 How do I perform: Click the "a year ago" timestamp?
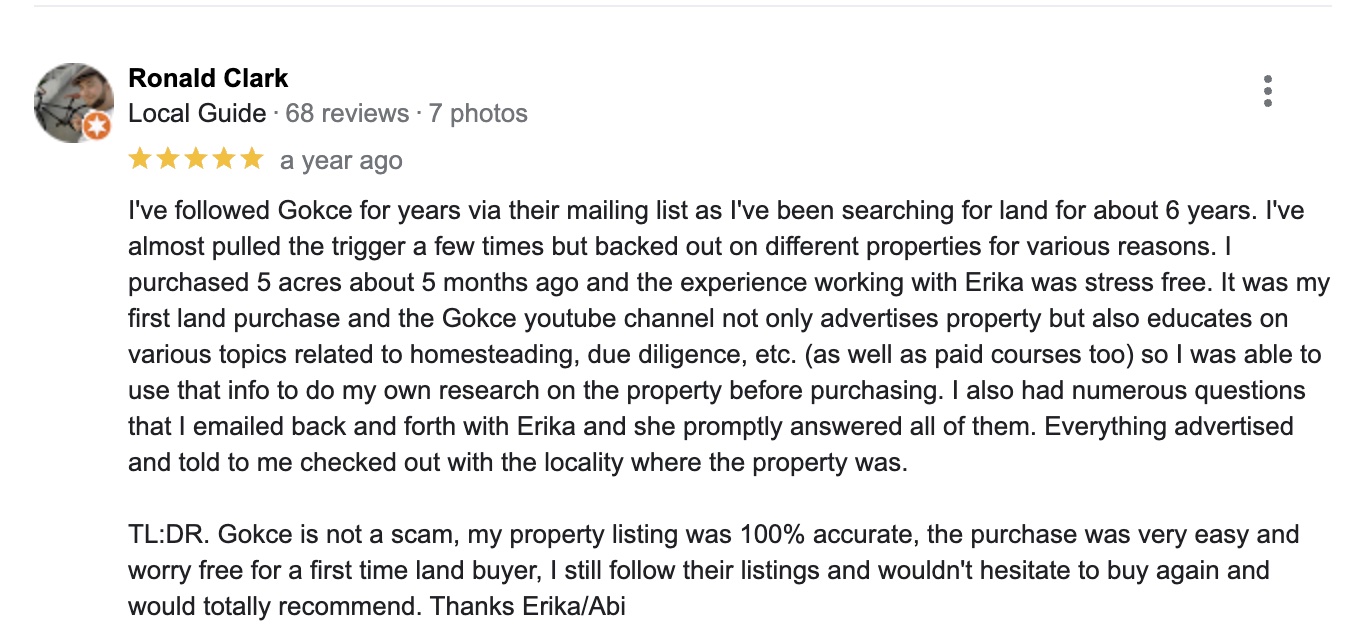coord(341,161)
